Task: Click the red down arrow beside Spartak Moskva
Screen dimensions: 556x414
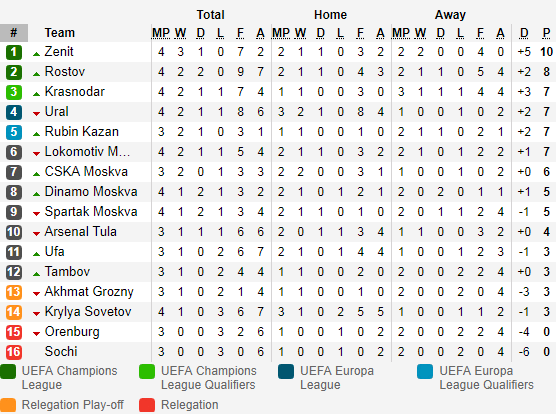Action: coord(36,214)
